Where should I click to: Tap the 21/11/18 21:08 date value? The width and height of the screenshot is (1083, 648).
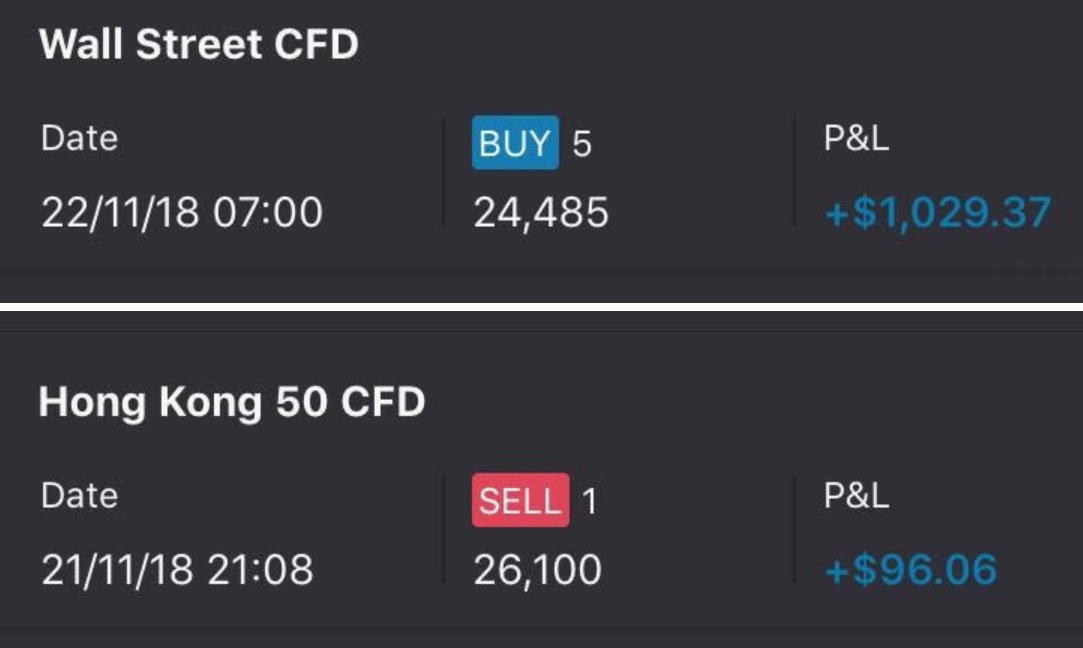177,569
